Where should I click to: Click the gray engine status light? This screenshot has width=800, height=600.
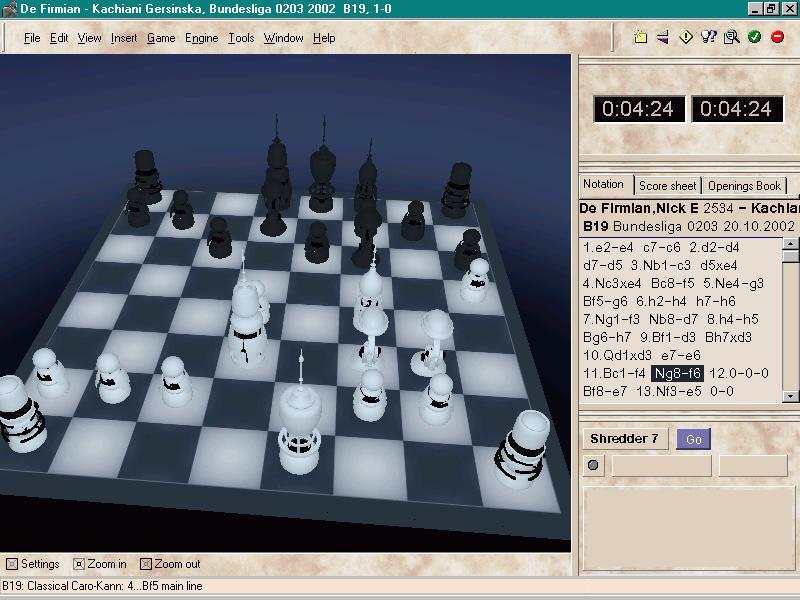[593, 465]
